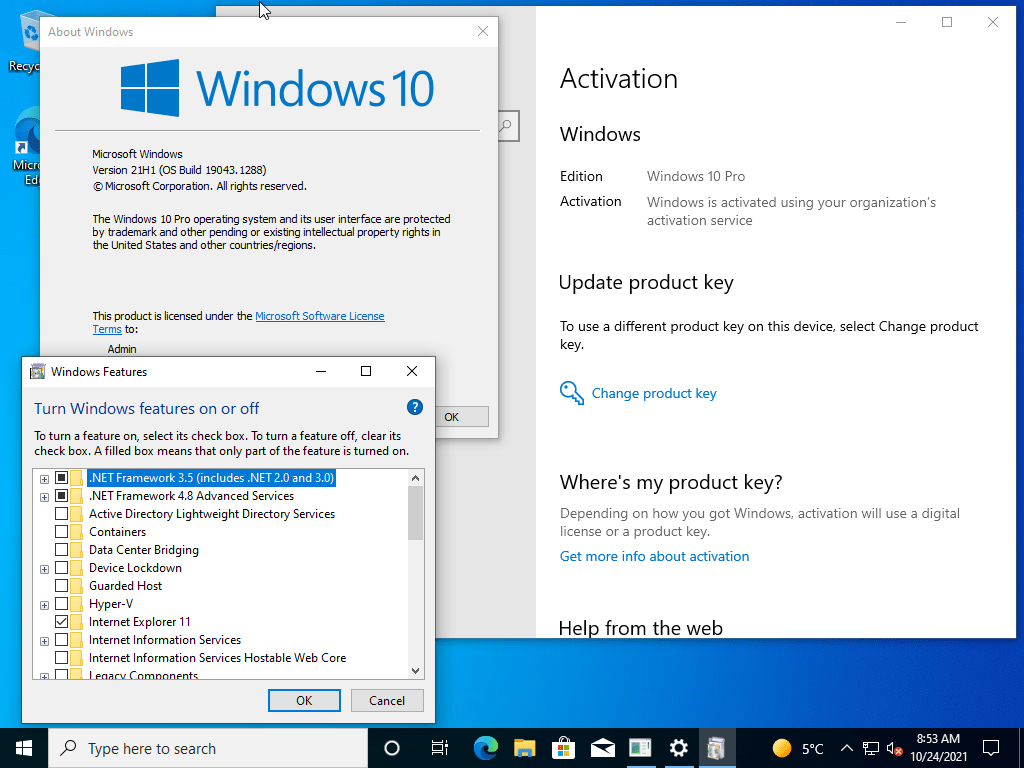Select Guarded Host feature label

click(x=125, y=585)
